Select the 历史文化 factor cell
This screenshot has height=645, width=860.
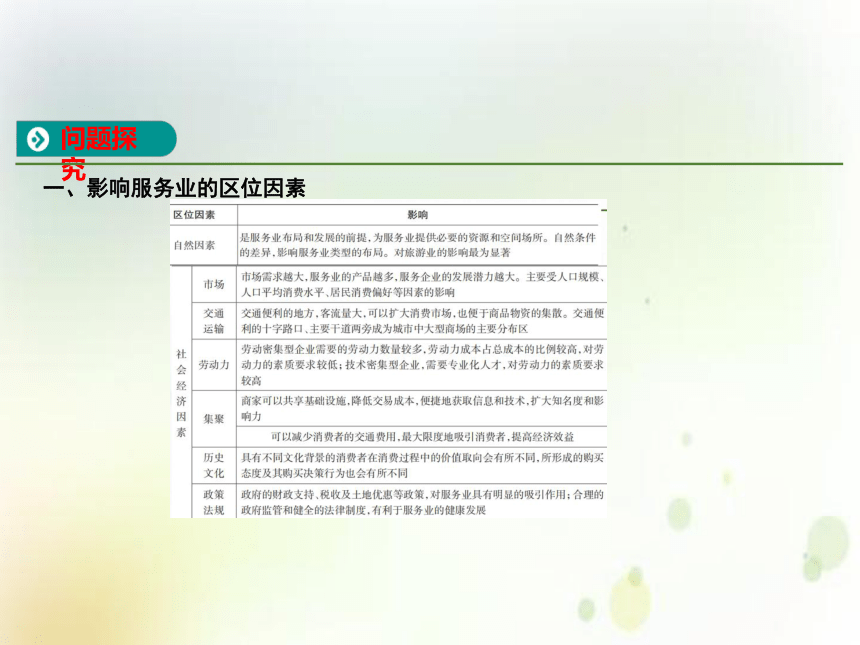[x=214, y=465]
